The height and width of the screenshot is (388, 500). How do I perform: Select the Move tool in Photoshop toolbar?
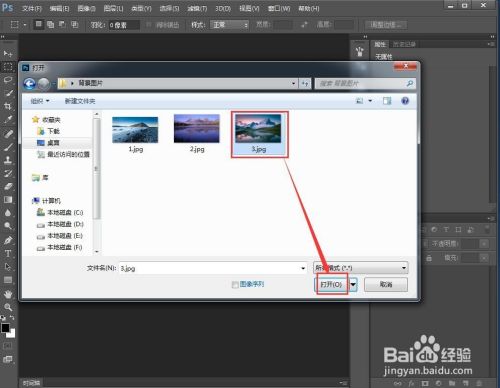(x=8, y=53)
